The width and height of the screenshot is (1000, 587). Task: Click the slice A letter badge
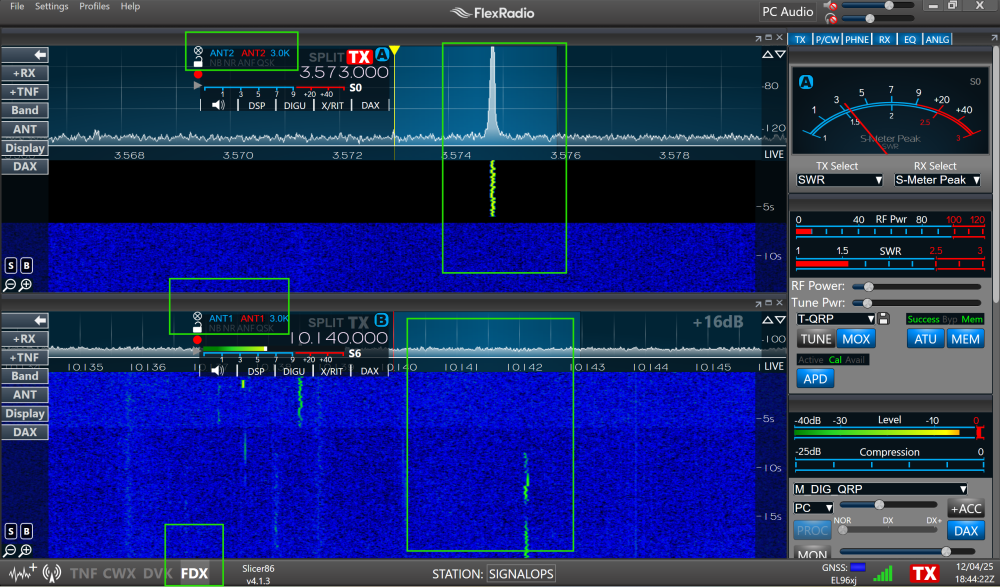pyautogui.click(x=382, y=55)
